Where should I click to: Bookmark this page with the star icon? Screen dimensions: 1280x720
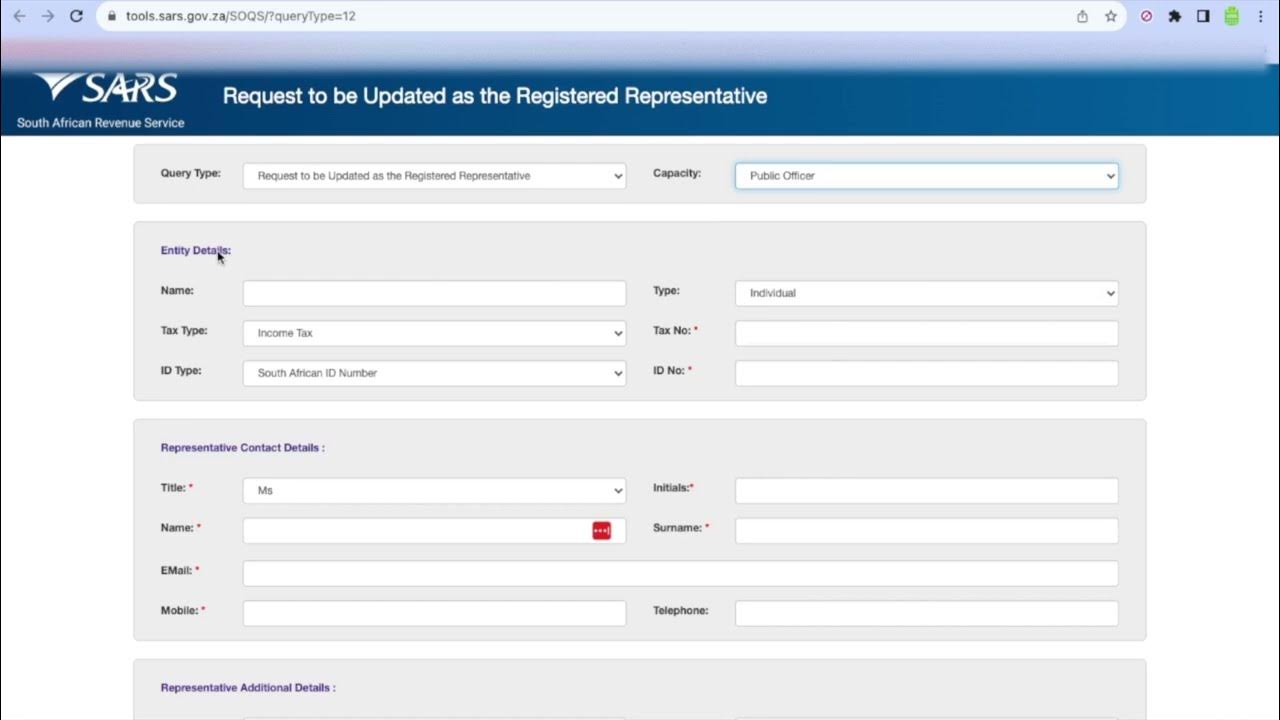click(1110, 16)
